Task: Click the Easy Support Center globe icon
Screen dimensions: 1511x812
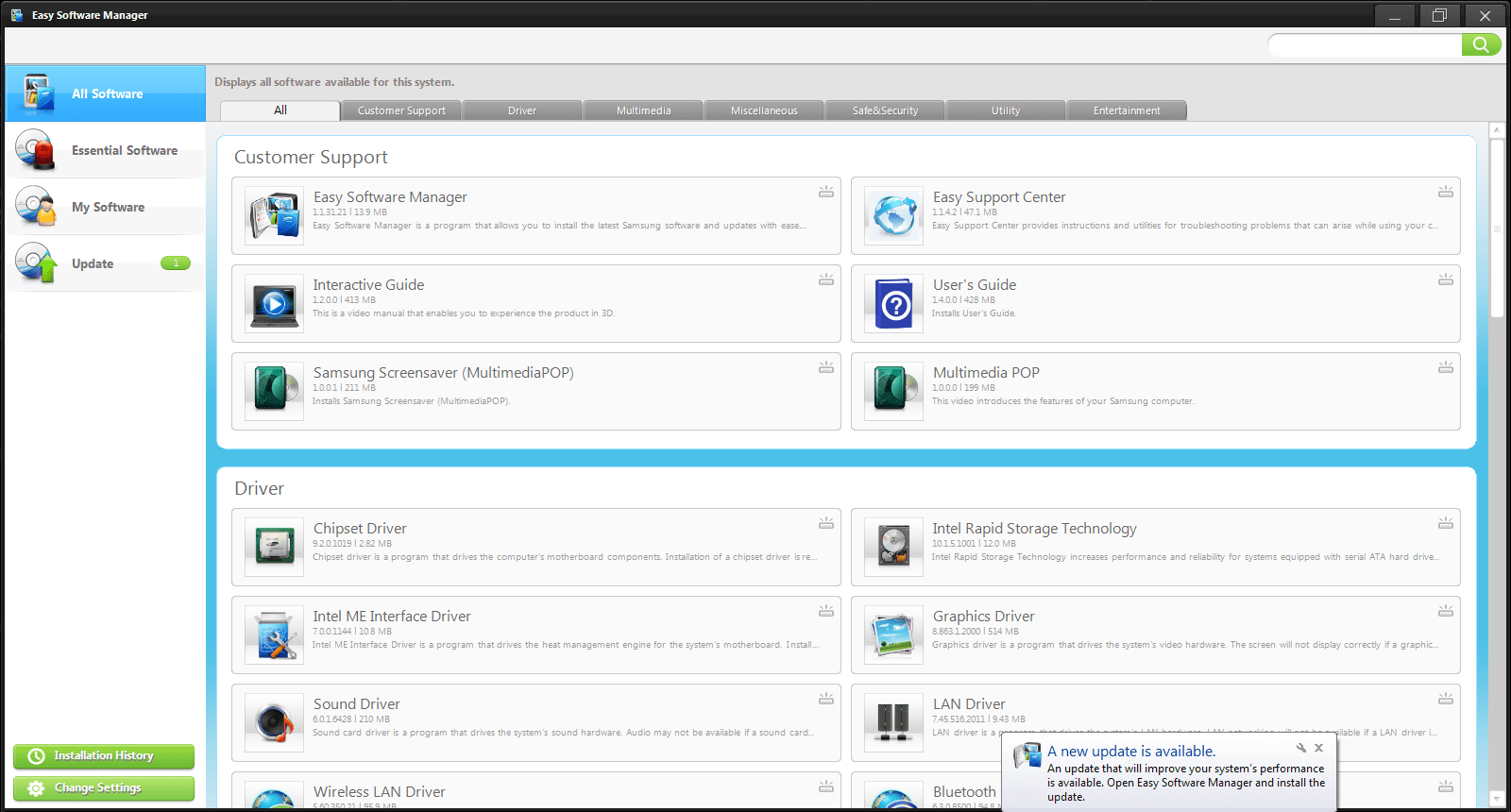Action: point(893,216)
